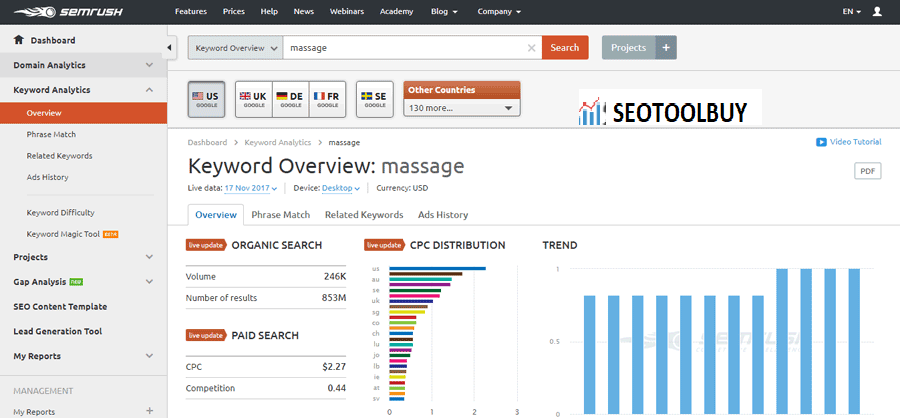Expand the Blog menu

(444, 11)
